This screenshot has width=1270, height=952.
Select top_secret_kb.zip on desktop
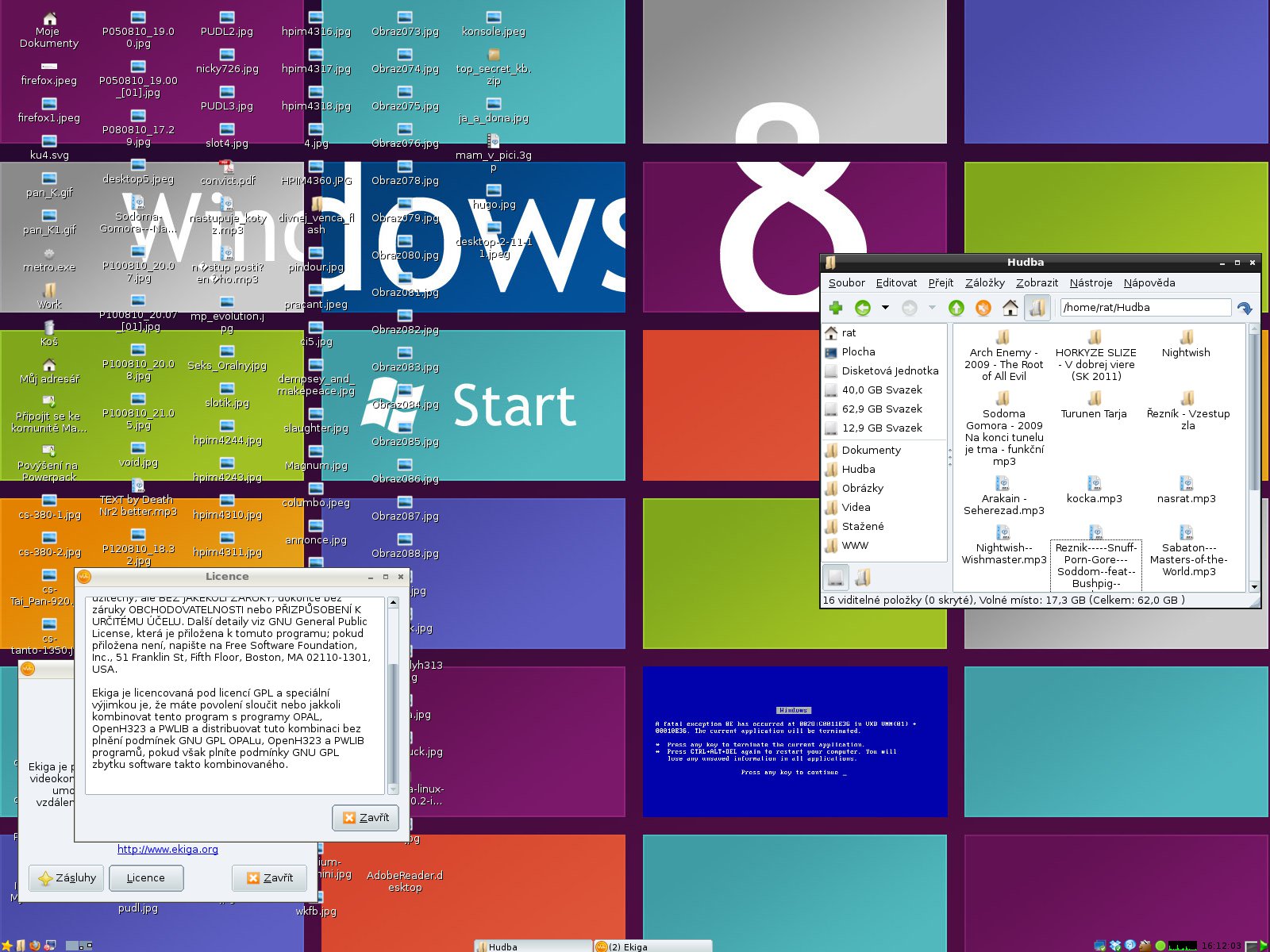494,67
